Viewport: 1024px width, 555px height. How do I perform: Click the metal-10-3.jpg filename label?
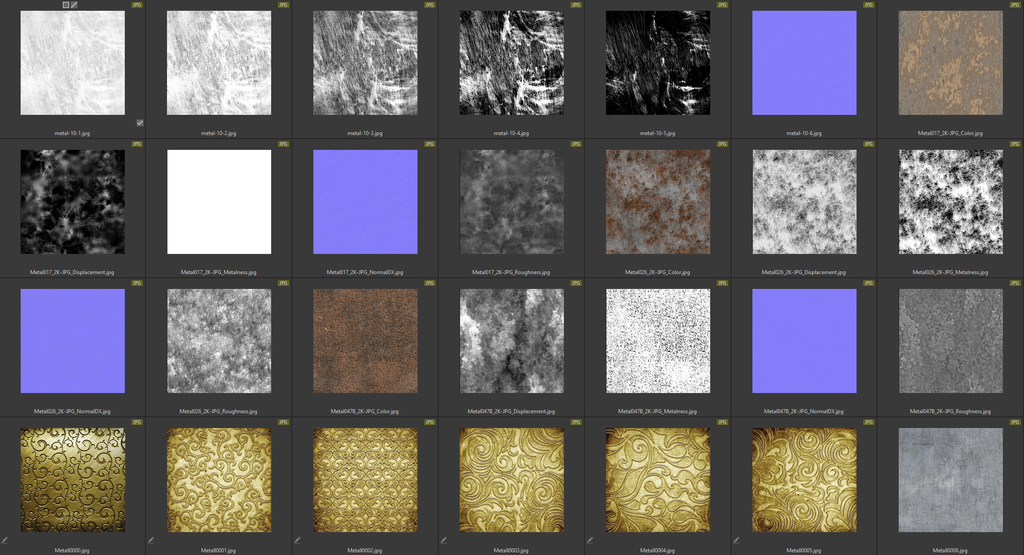[x=365, y=132]
